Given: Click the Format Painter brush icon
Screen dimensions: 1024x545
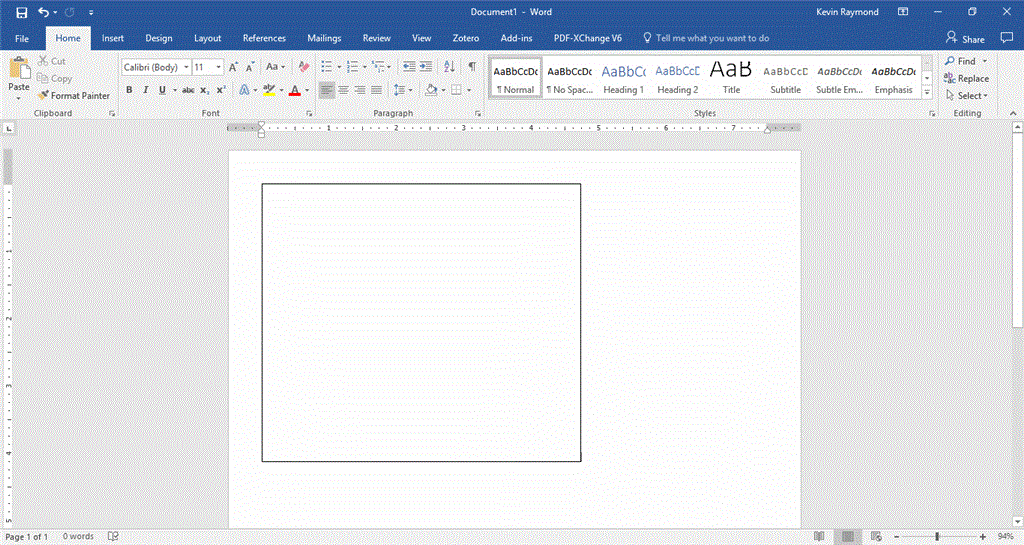Looking at the screenshot, I should coord(43,95).
